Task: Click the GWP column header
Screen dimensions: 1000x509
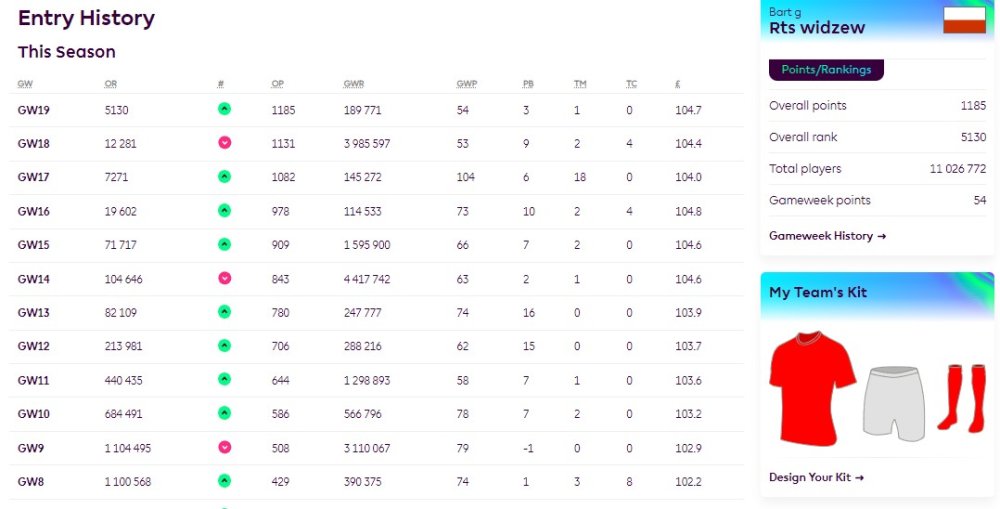Action: (466, 83)
